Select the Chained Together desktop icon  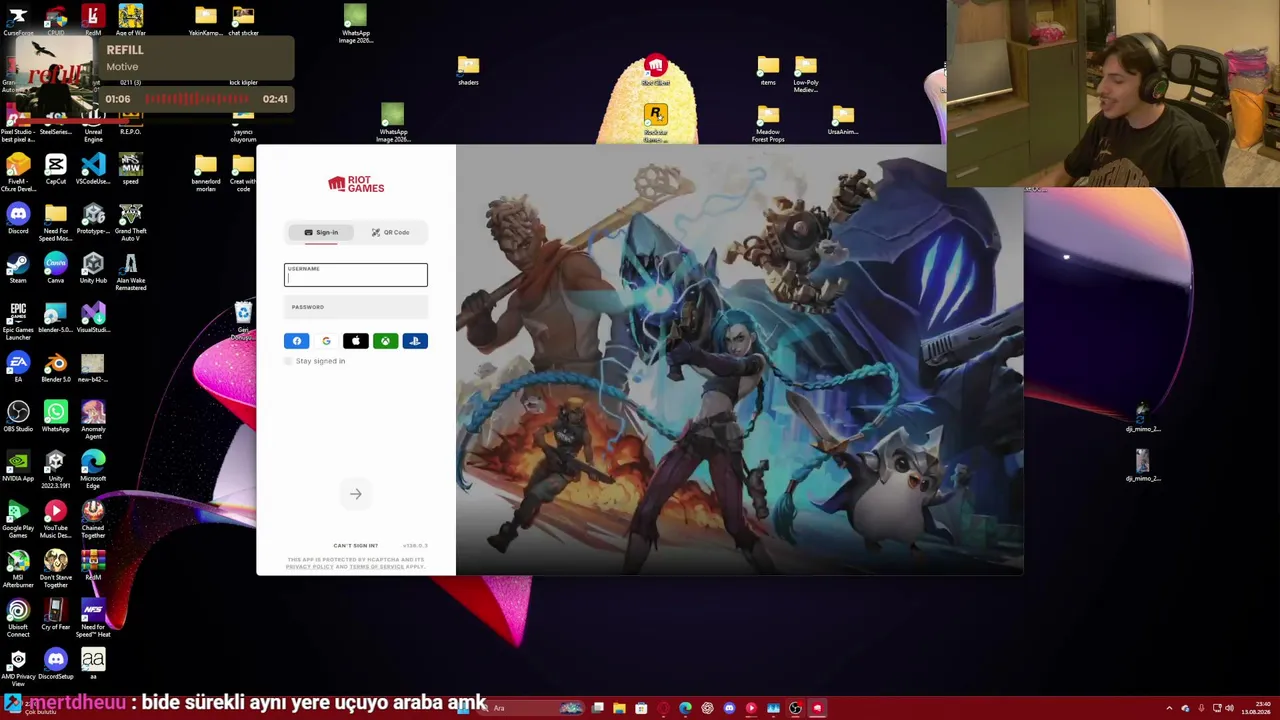click(93, 518)
